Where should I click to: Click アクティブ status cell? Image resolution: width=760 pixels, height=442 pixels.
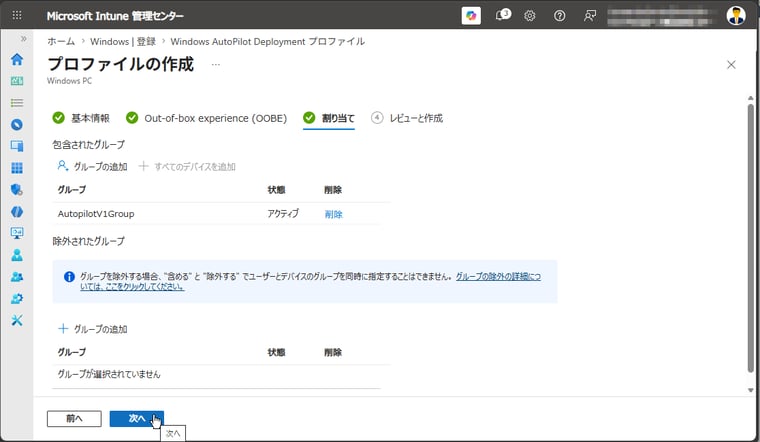coord(283,214)
